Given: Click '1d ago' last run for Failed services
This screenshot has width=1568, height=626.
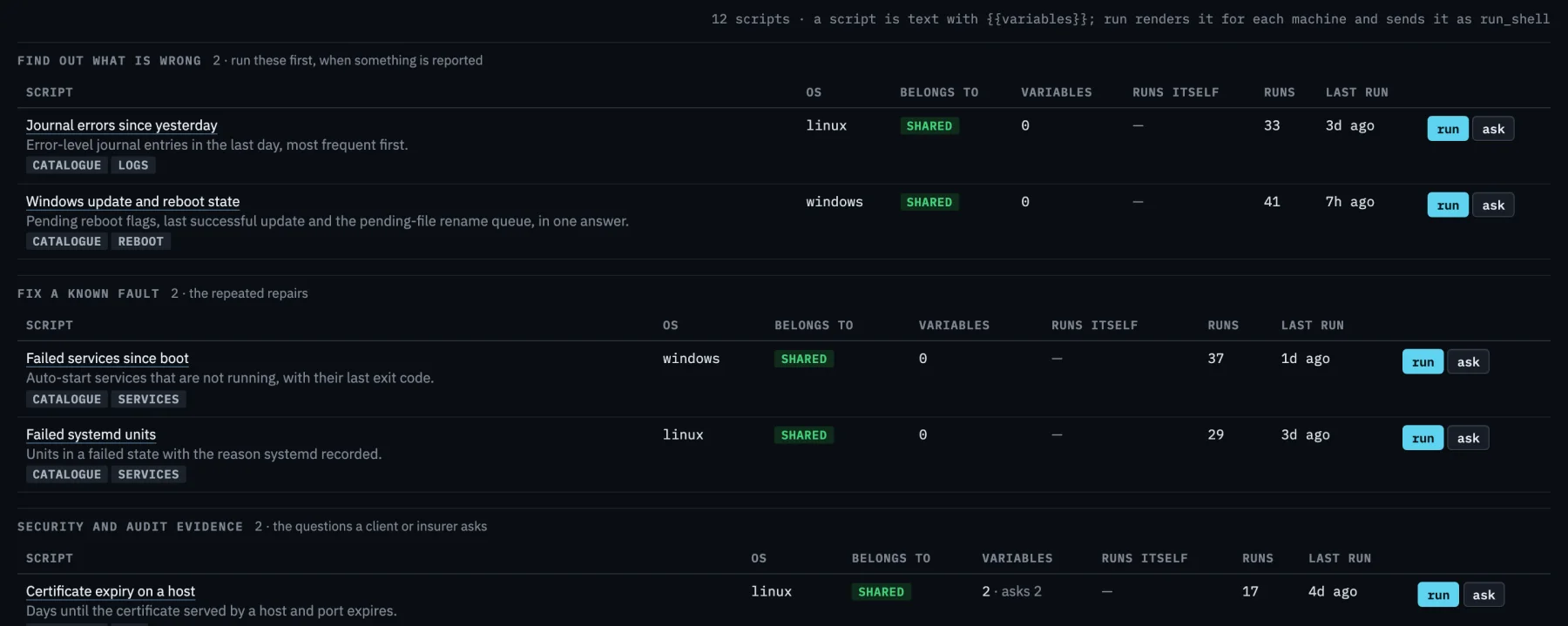Looking at the screenshot, I should pos(1305,358).
